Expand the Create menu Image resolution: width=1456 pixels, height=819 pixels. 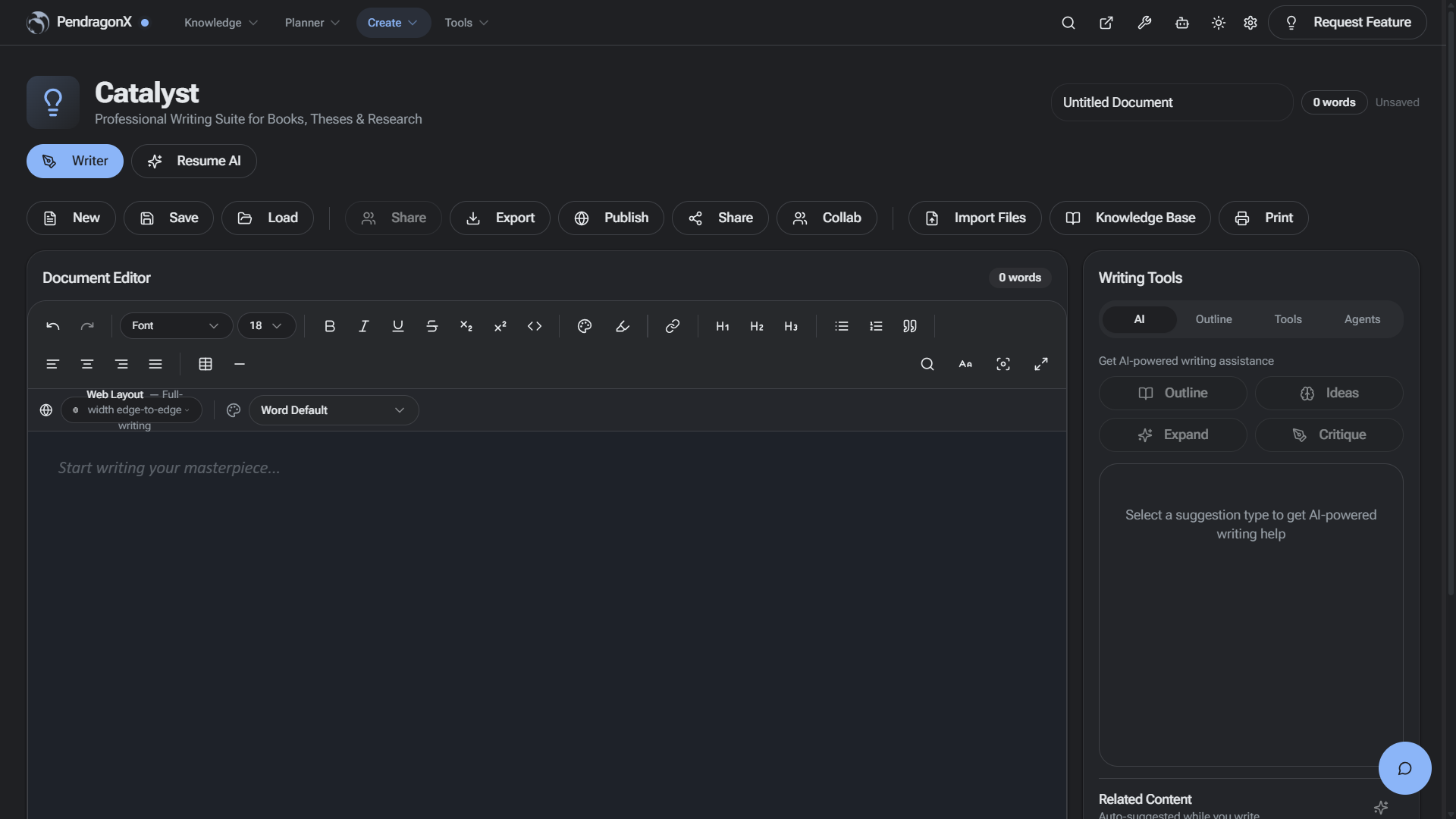pyautogui.click(x=393, y=23)
